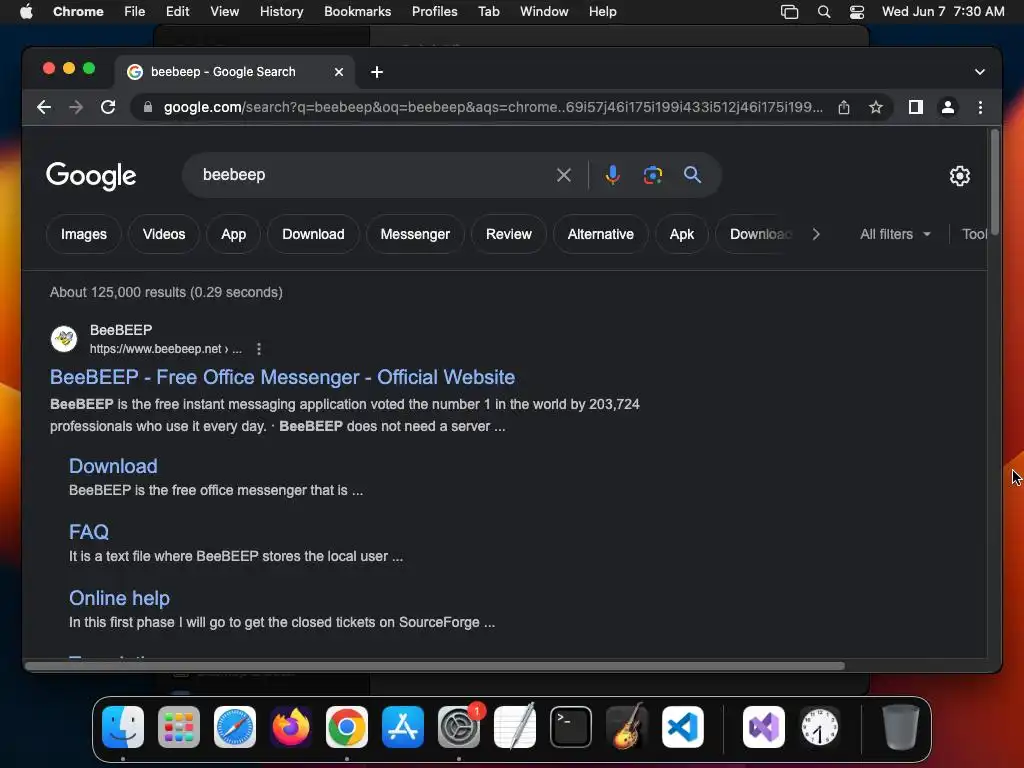Click the horizontal scrollbar at bottom
1024x768 pixels.
(435, 665)
